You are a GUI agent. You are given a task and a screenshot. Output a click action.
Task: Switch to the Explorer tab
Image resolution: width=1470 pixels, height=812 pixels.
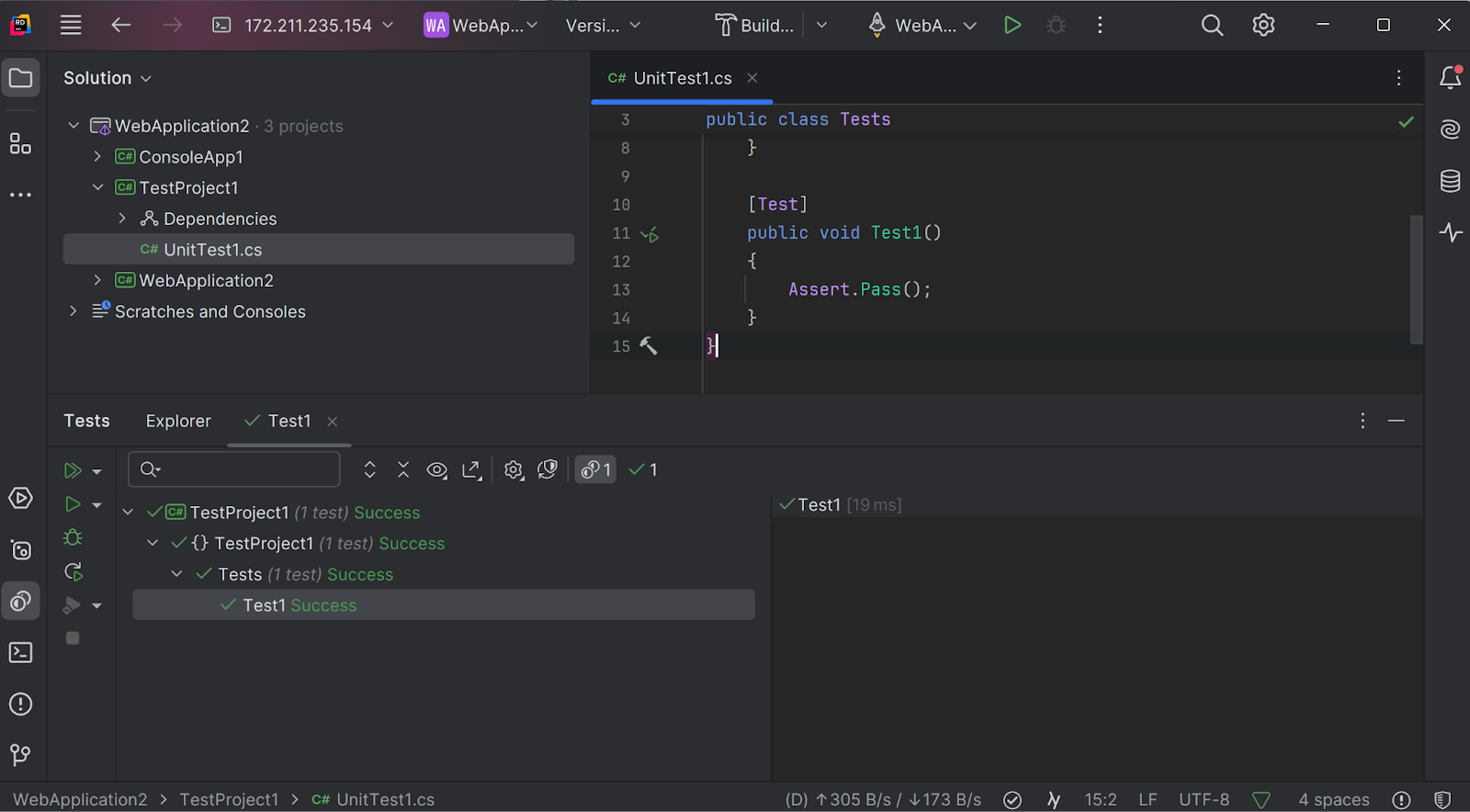point(178,421)
